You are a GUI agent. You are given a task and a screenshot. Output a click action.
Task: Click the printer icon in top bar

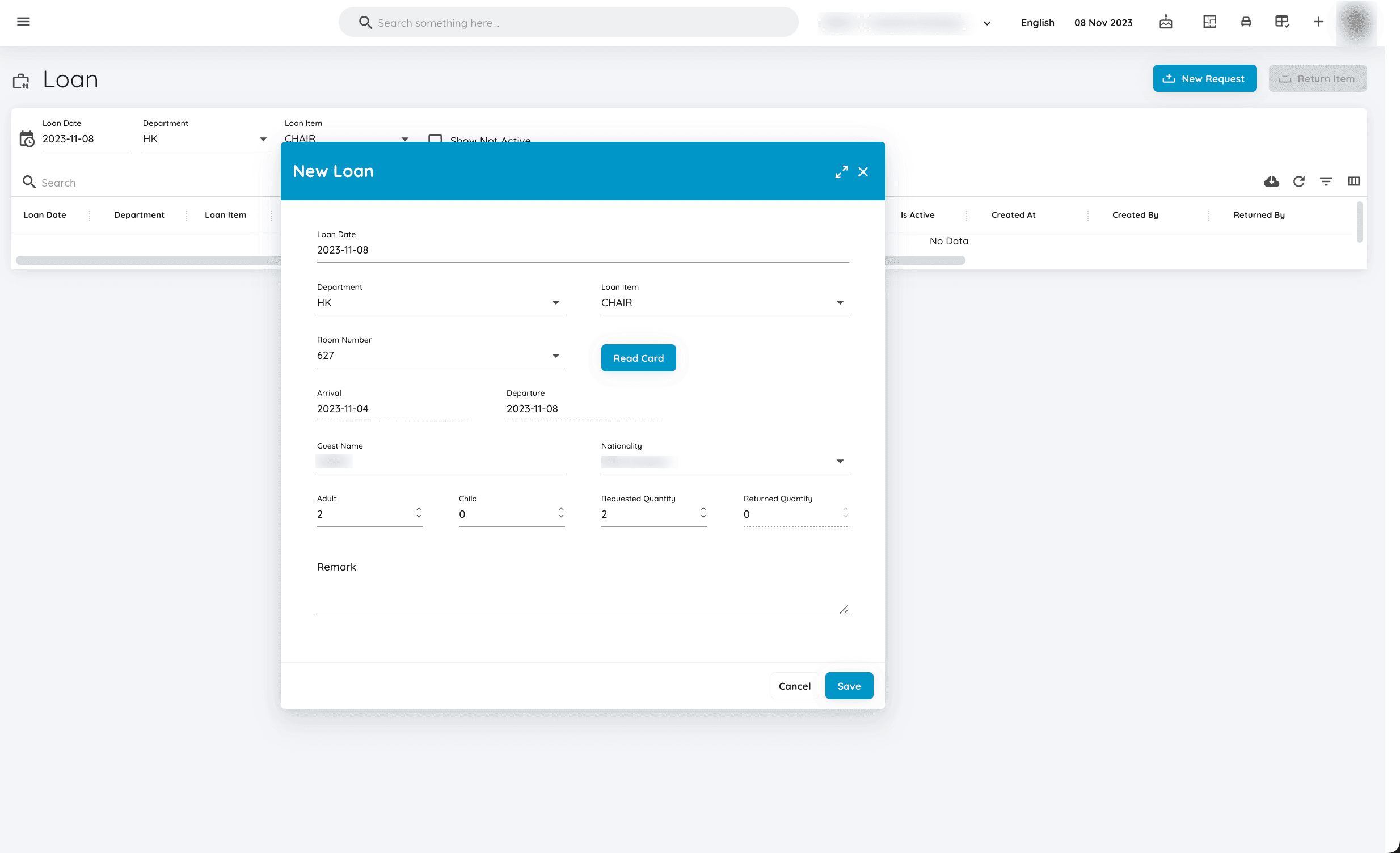(1246, 22)
